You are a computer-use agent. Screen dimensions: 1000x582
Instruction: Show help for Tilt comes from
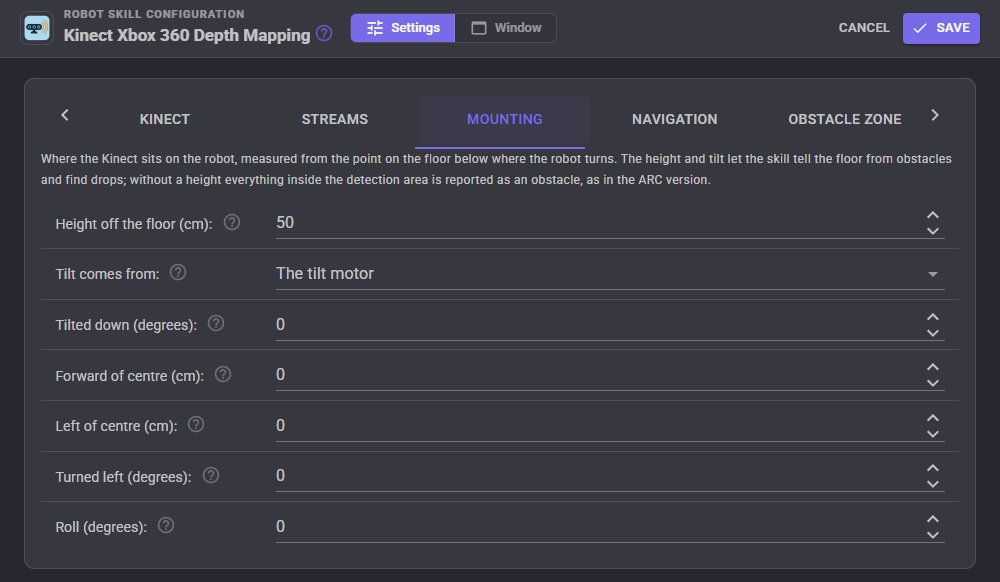pyautogui.click(x=178, y=273)
